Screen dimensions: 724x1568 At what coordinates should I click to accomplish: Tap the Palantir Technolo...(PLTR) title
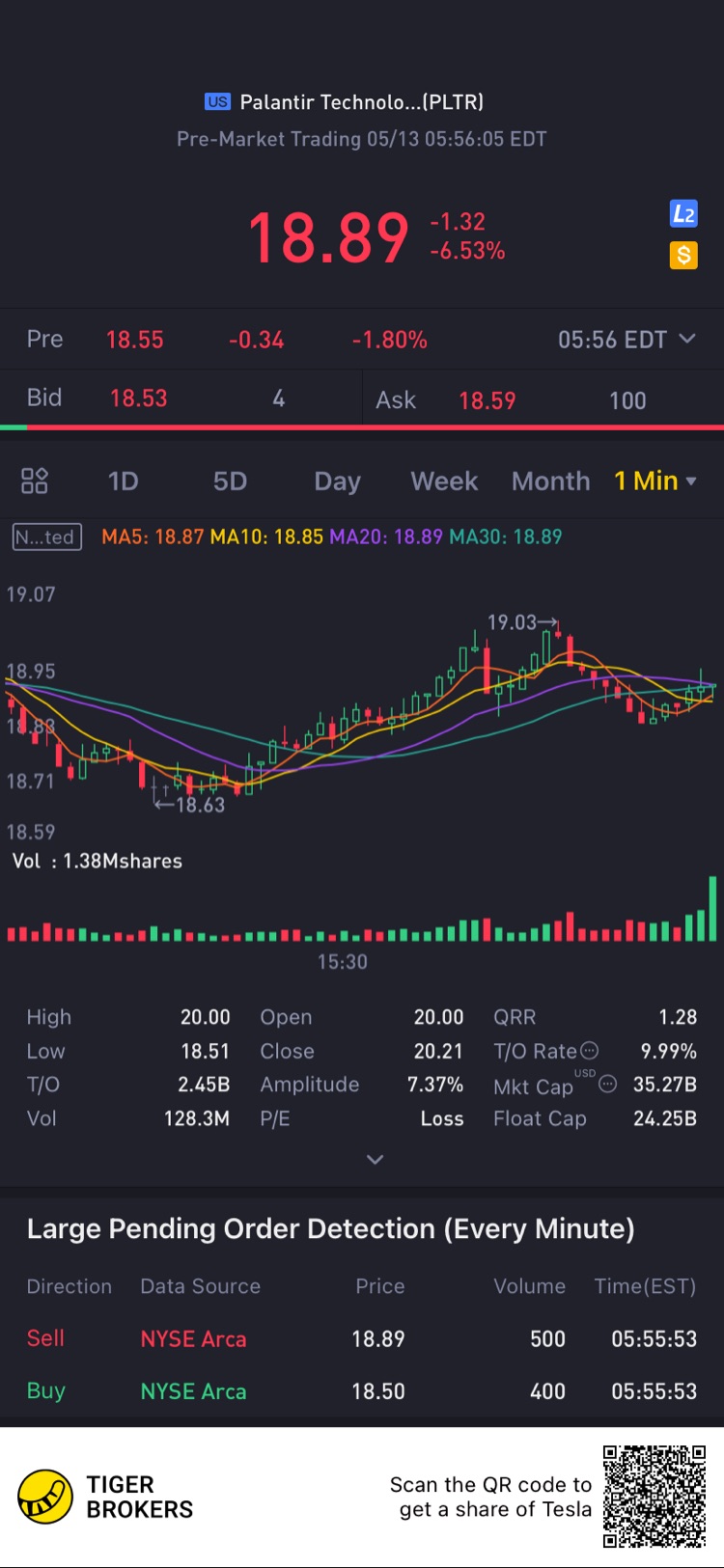tap(361, 101)
